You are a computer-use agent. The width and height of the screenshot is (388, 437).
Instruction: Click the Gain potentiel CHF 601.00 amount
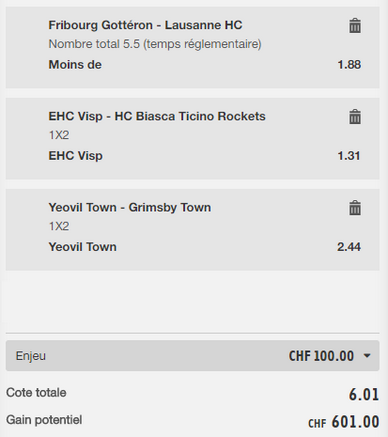[344, 422]
